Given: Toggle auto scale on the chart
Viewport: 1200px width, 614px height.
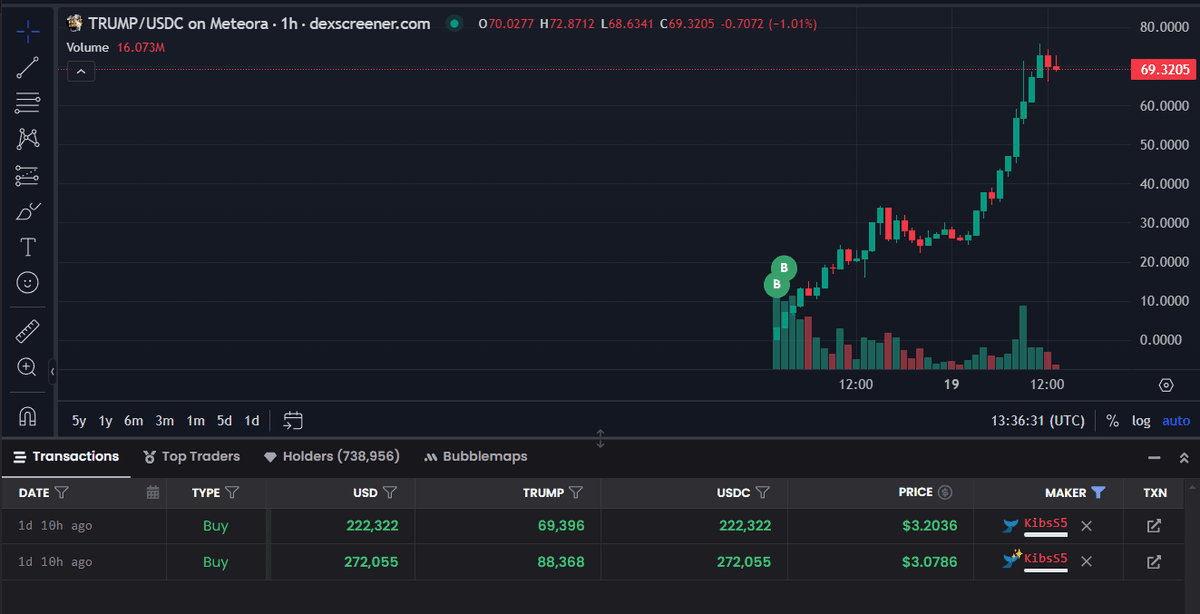Looking at the screenshot, I should coord(1176,421).
